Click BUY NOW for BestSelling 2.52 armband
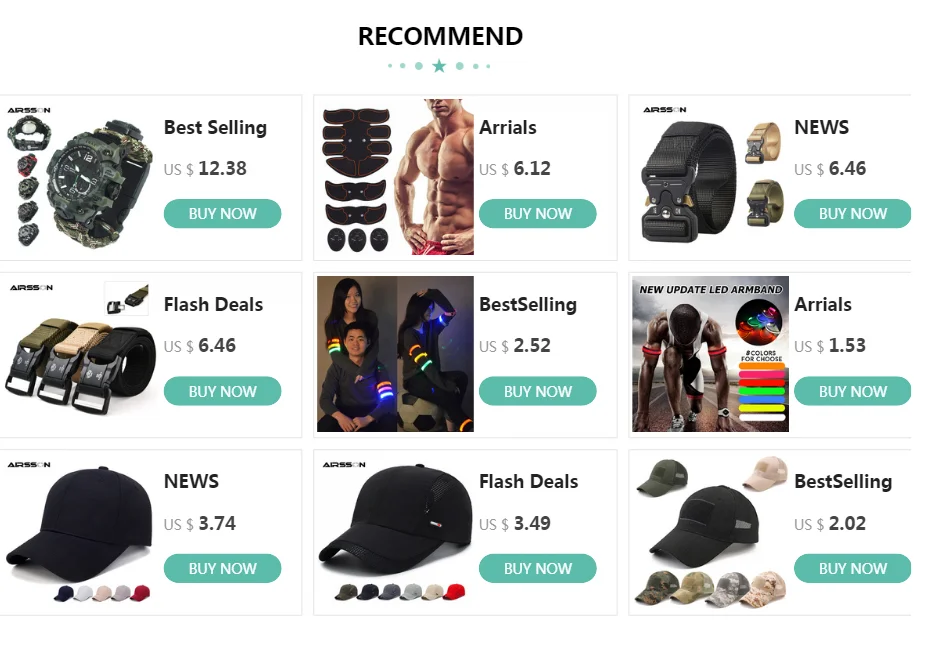 (x=537, y=391)
